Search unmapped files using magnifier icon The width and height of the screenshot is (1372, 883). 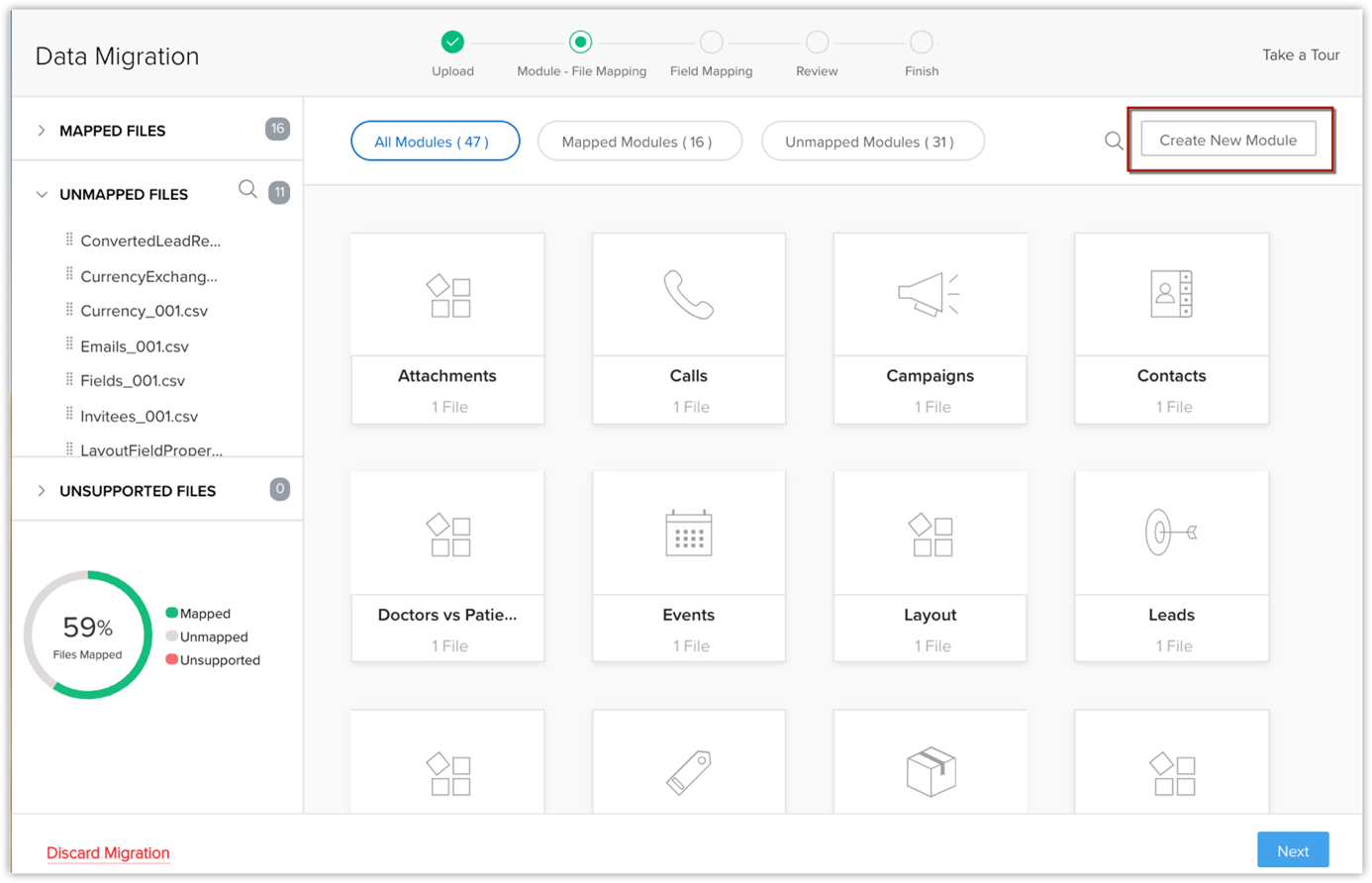coord(247,190)
